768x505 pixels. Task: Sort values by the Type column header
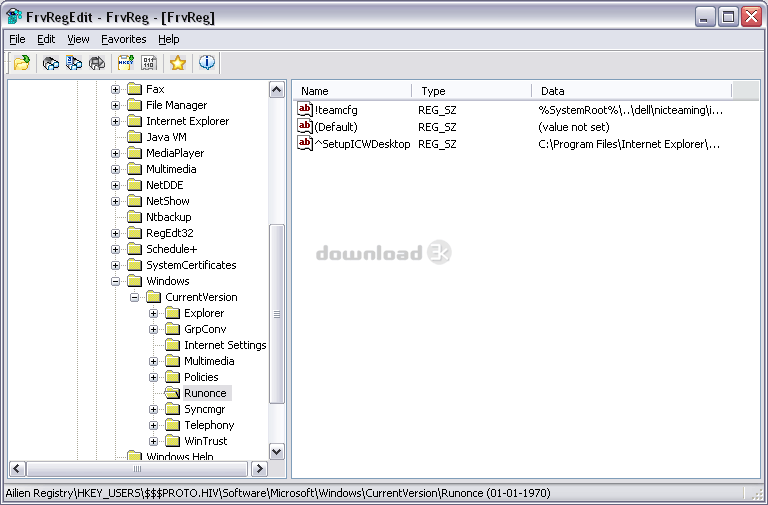(x=472, y=91)
